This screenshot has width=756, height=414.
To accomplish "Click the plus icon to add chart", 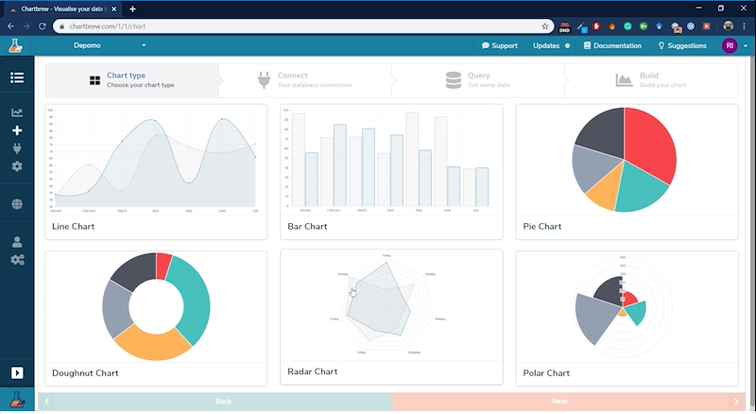I will point(17,130).
